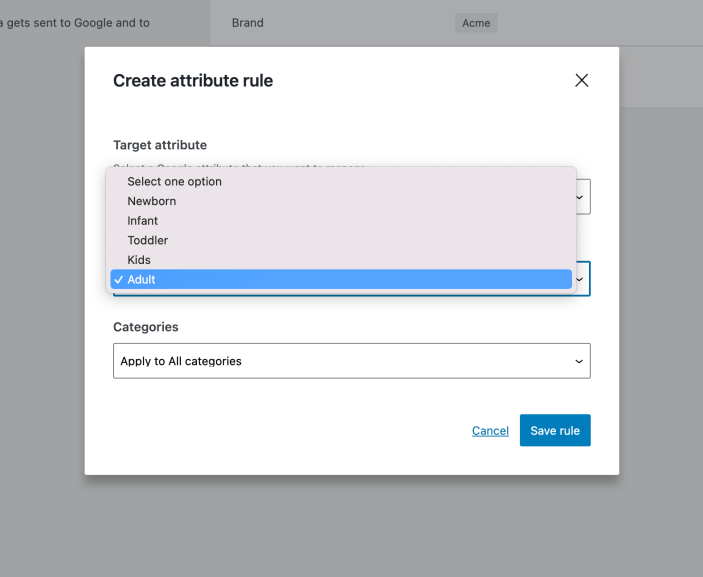Click the 'Categories' field label

click(x=146, y=327)
